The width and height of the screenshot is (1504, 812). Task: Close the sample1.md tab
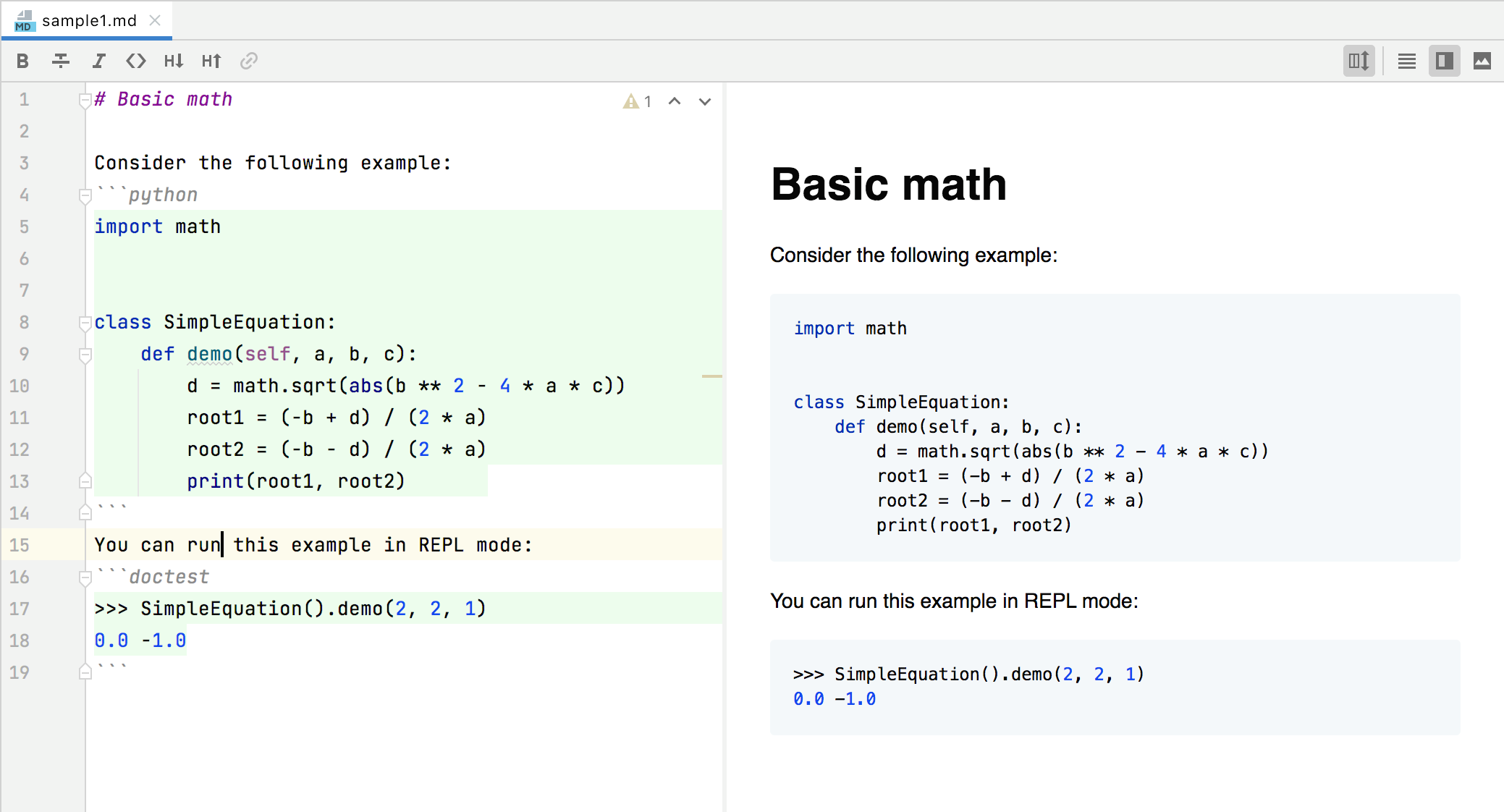(155, 20)
